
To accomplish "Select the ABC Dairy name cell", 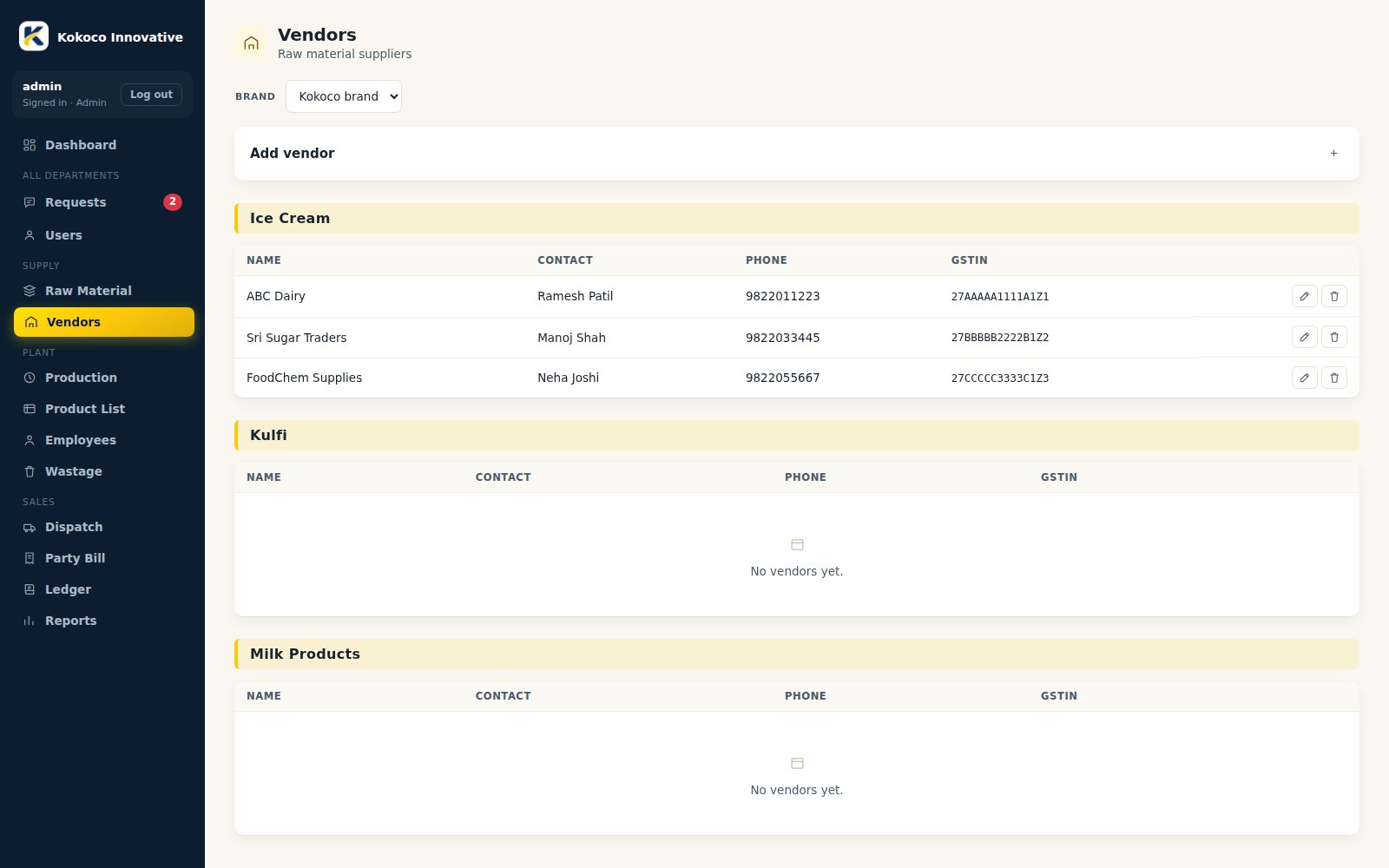I will click(x=276, y=296).
